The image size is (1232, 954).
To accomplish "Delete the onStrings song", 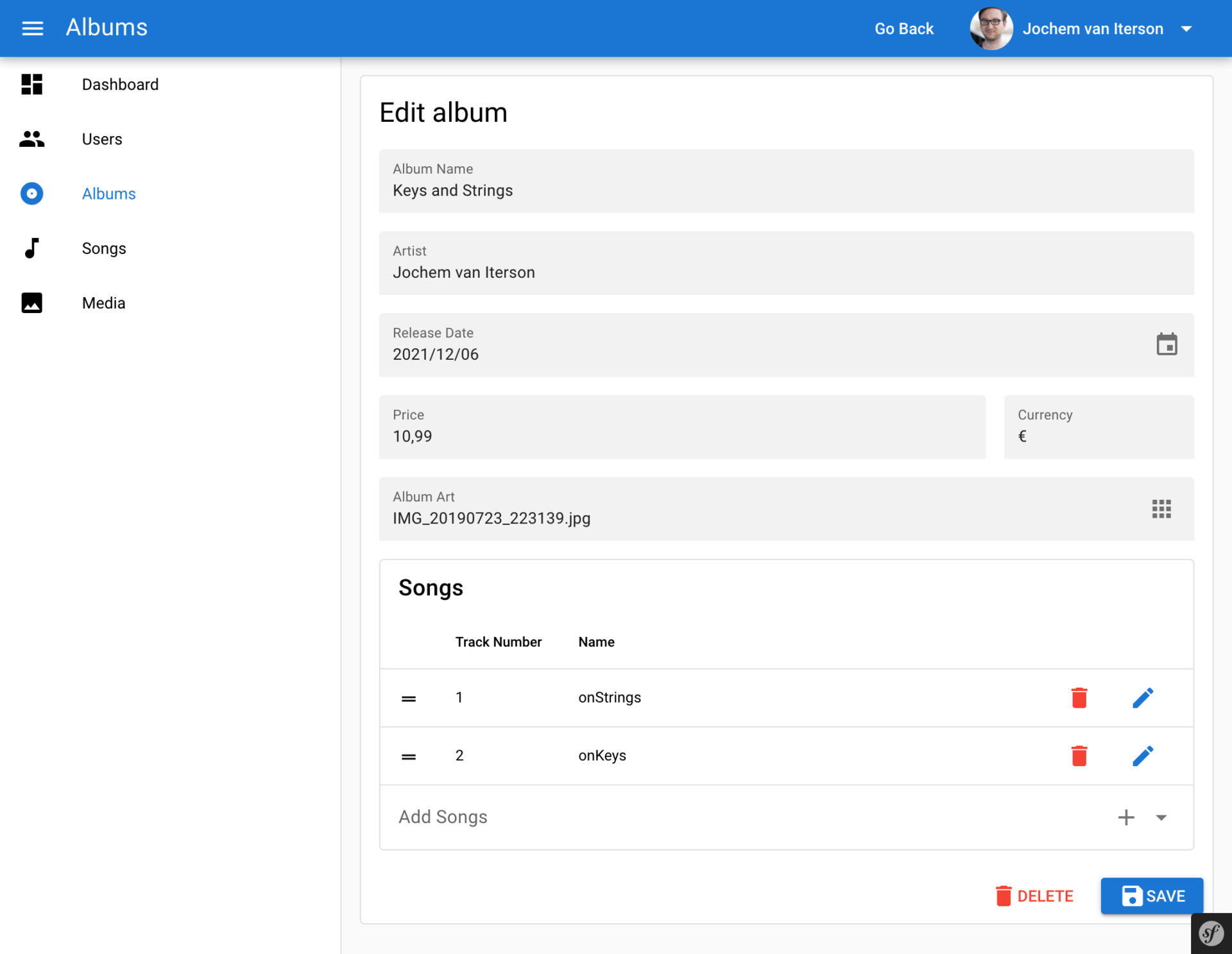I will coord(1079,697).
